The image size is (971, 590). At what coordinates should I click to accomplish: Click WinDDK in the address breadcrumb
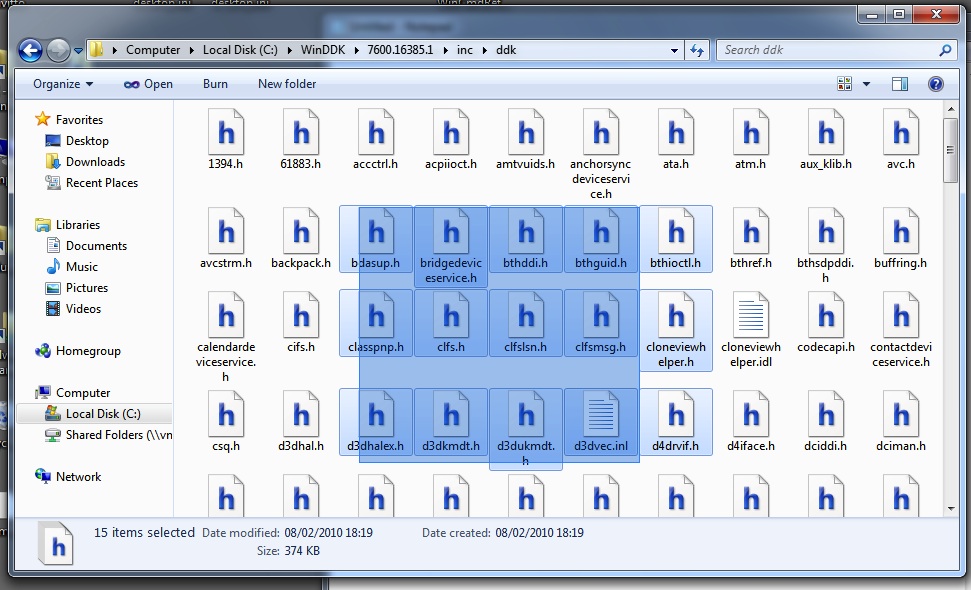[x=323, y=50]
